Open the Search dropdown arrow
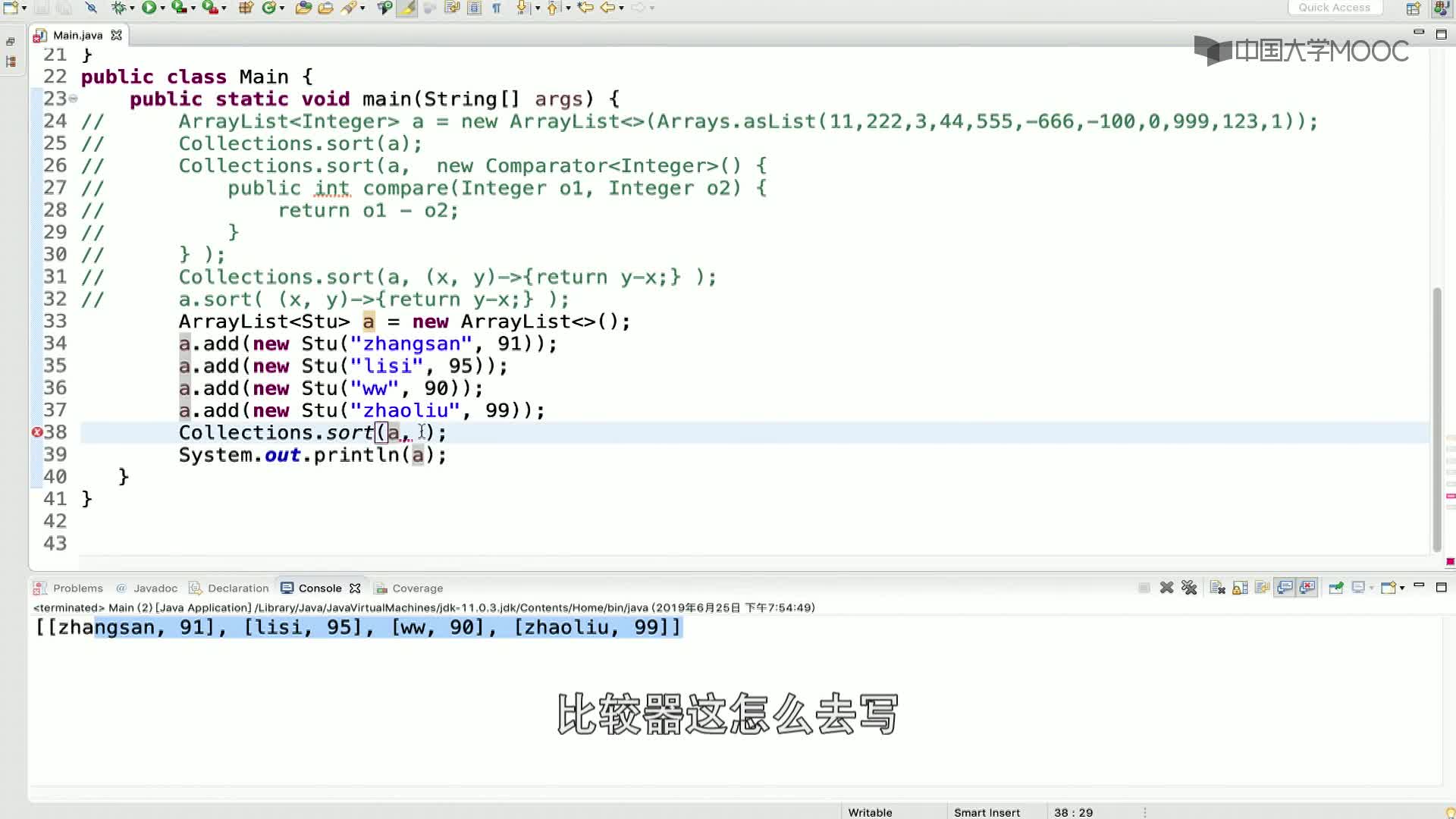This screenshot has width=1456, height=819. pyautogui.click(x=362, y=8)
